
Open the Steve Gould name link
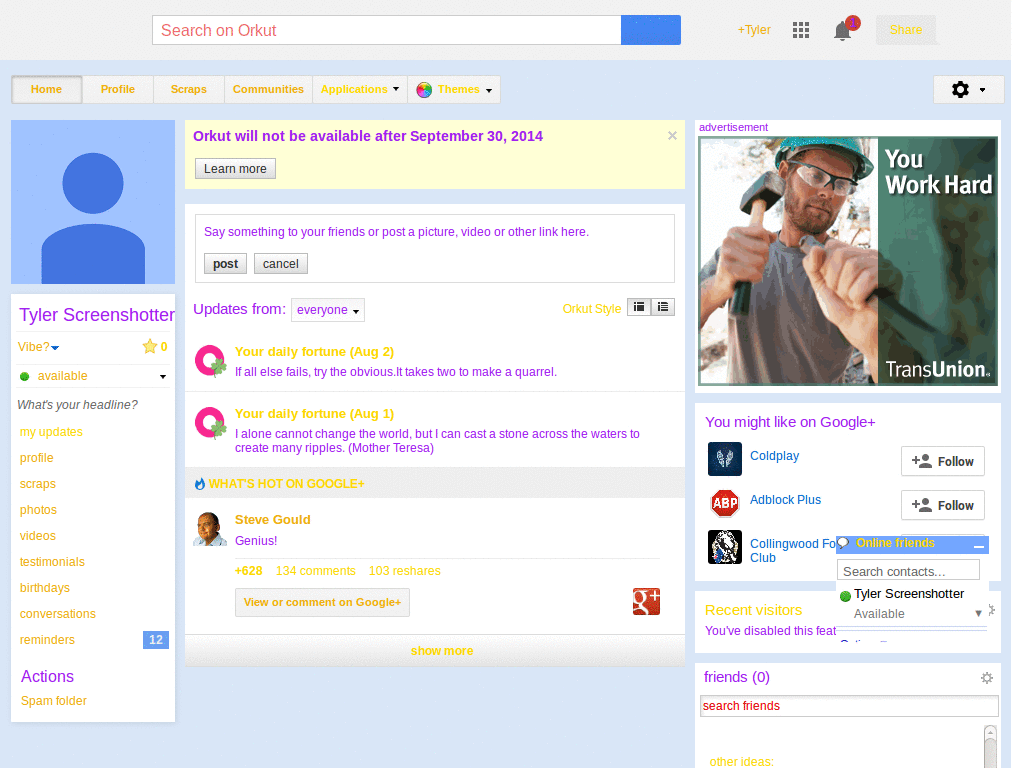pyautogui.click(x=272, y=520)
